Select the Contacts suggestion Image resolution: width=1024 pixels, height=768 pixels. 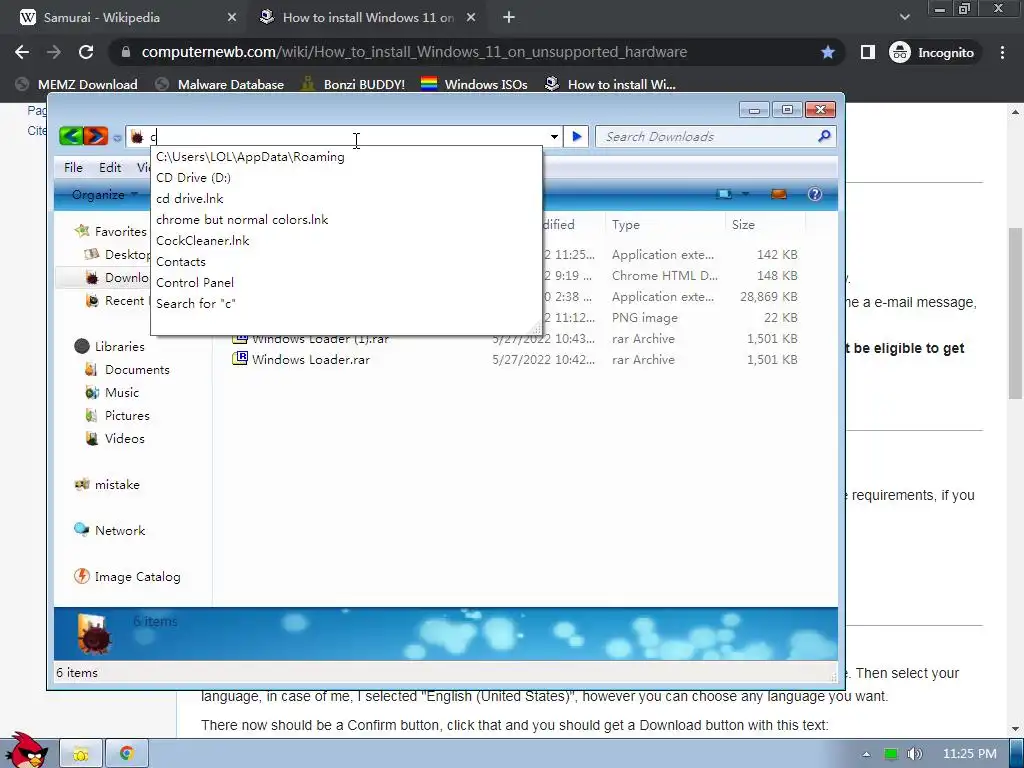(346, 262)
